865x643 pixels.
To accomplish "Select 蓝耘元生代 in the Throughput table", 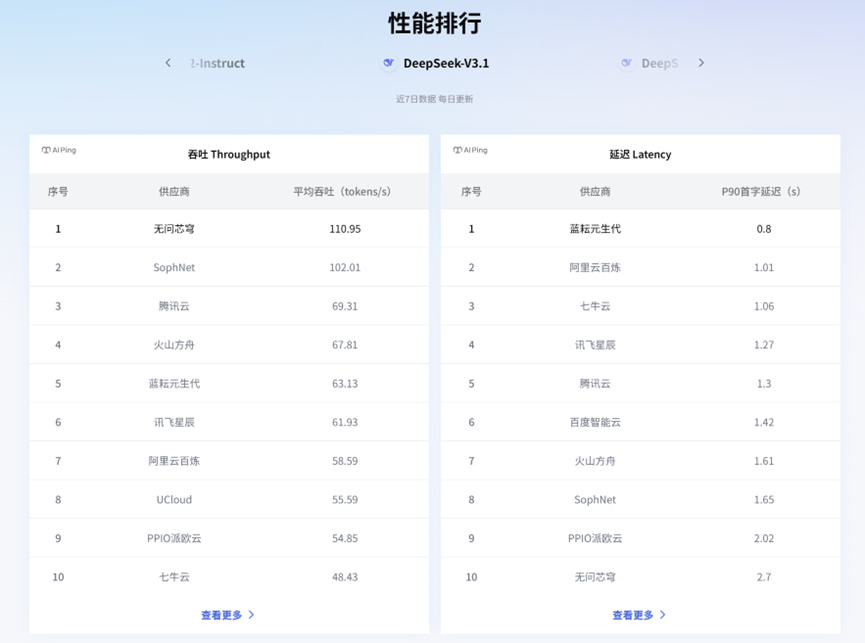I will pyautogui.click(x=174, y=383).
